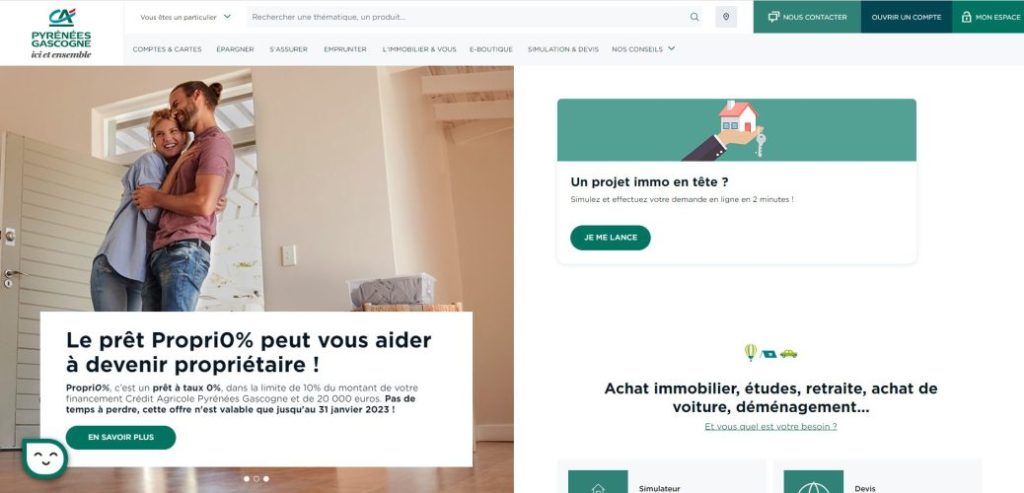The height and width of the screenshot is (493, 1024).
Task: Focus the thématique search input field
Action: 467,17
